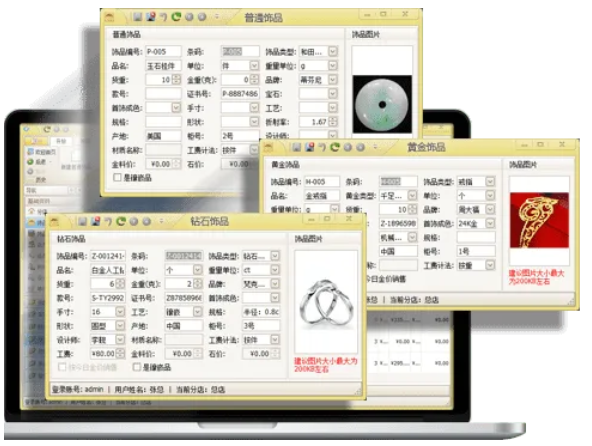Toggle the checkbox at bottom of 普通饰品 form

click(117, 177)
